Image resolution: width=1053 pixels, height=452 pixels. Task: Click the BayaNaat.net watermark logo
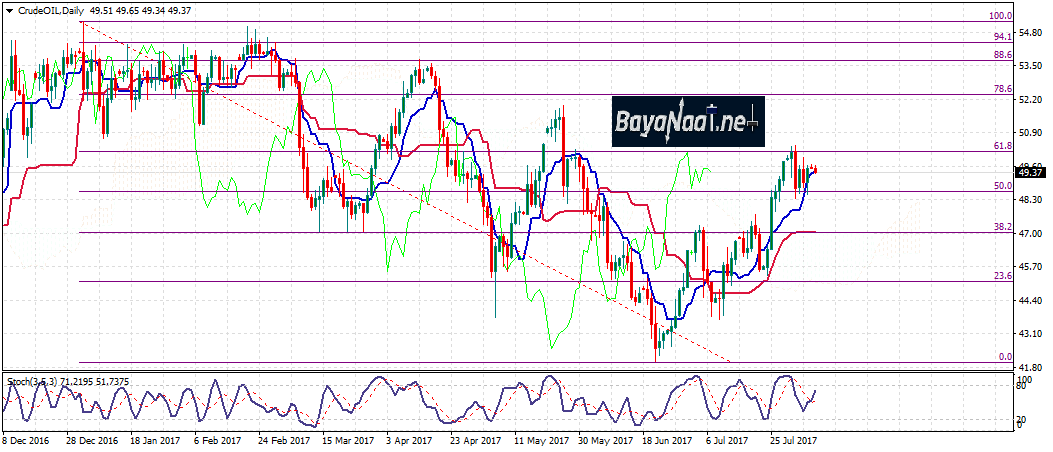click(x=687, y=123)
